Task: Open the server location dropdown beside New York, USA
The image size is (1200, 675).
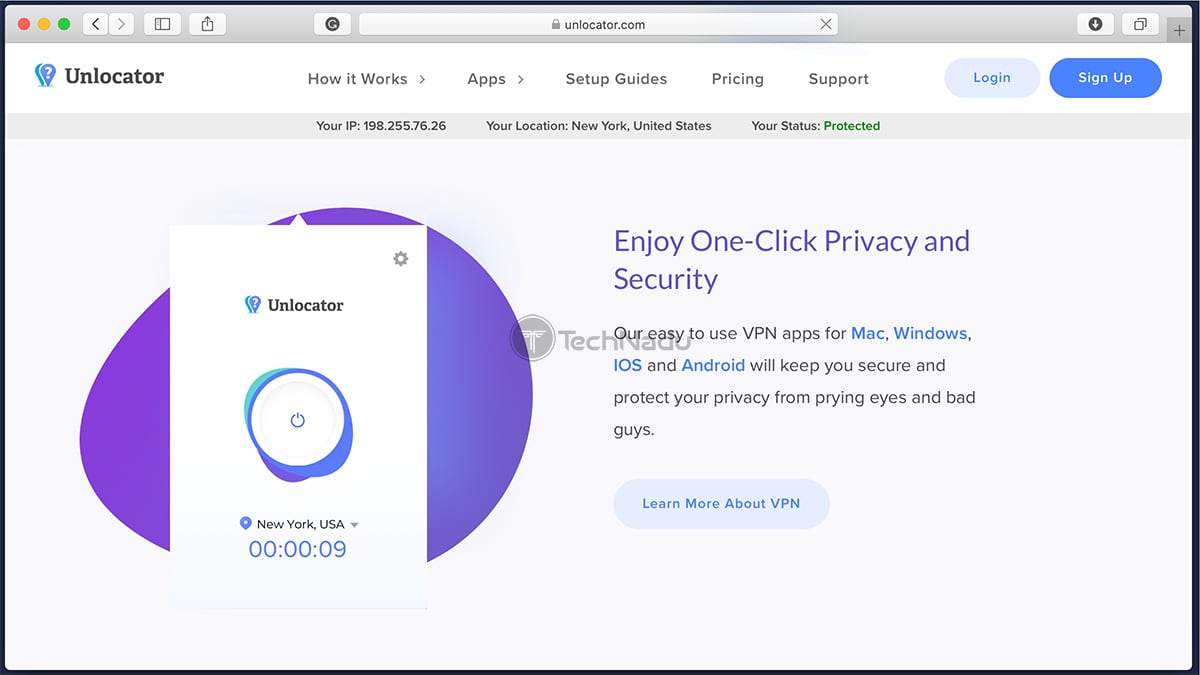Action: 355,523
